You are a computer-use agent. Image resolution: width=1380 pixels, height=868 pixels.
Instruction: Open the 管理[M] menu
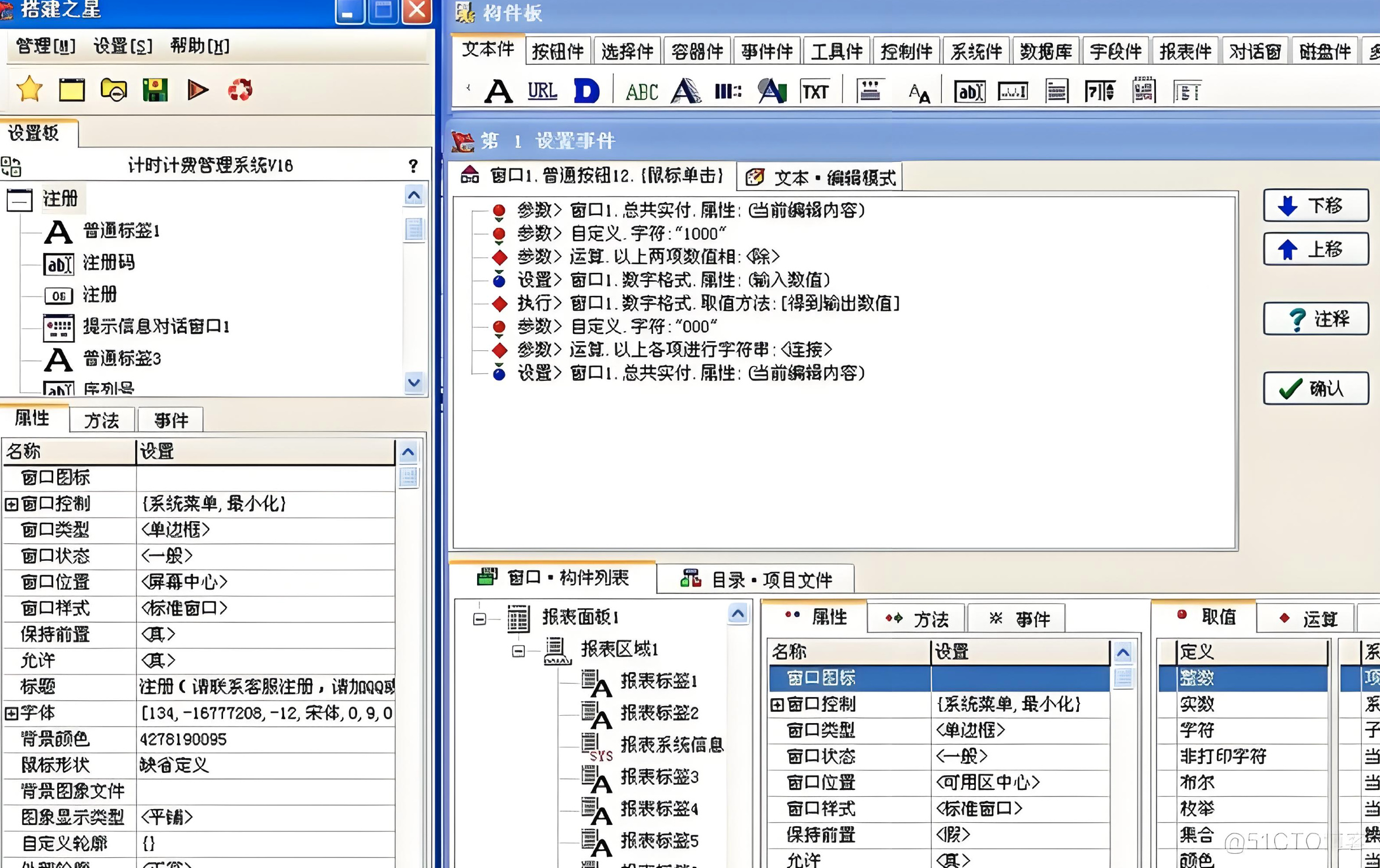coord(46,46)
